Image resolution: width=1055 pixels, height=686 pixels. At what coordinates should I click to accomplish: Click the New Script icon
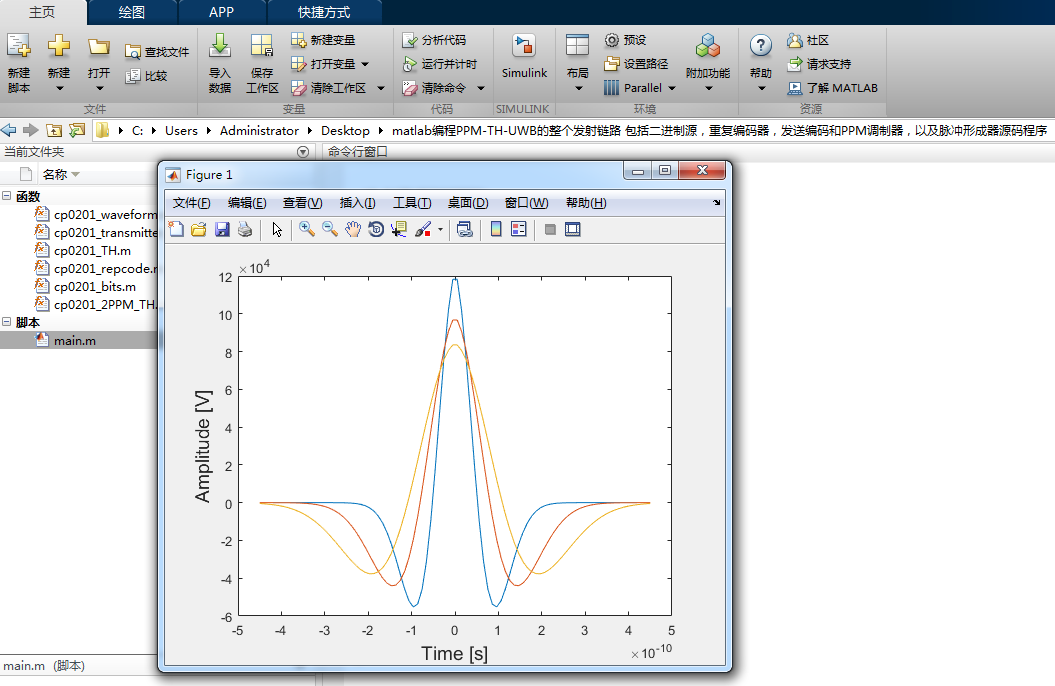[x=18, y=46]
